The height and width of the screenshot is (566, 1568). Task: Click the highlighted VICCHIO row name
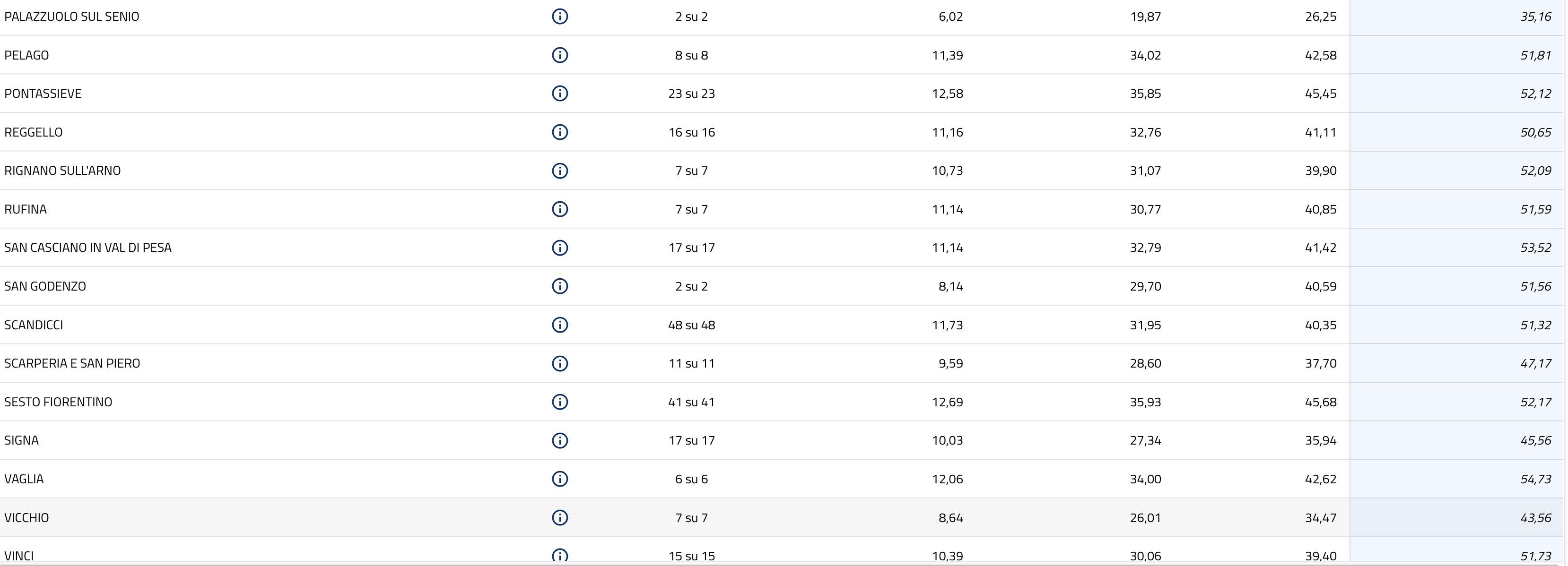coord(26,518)
